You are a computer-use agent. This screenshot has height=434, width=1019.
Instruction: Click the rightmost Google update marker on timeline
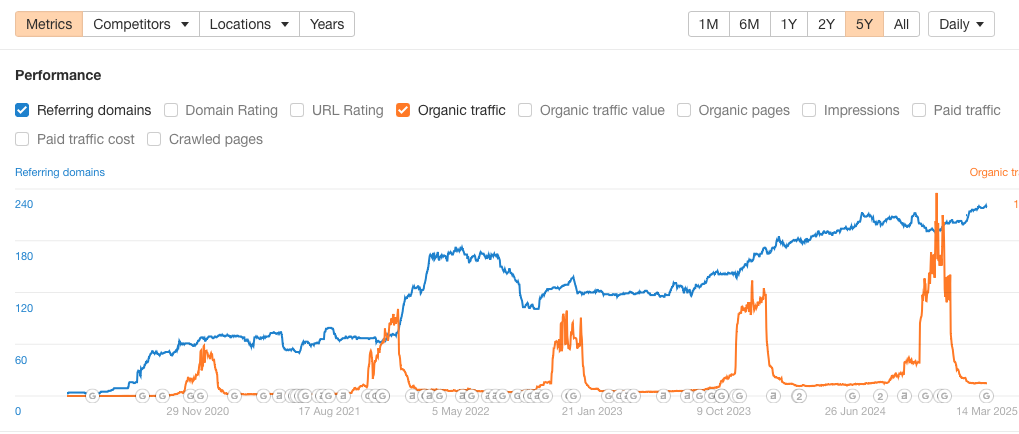pyautogui.click(x=985, y=396)
